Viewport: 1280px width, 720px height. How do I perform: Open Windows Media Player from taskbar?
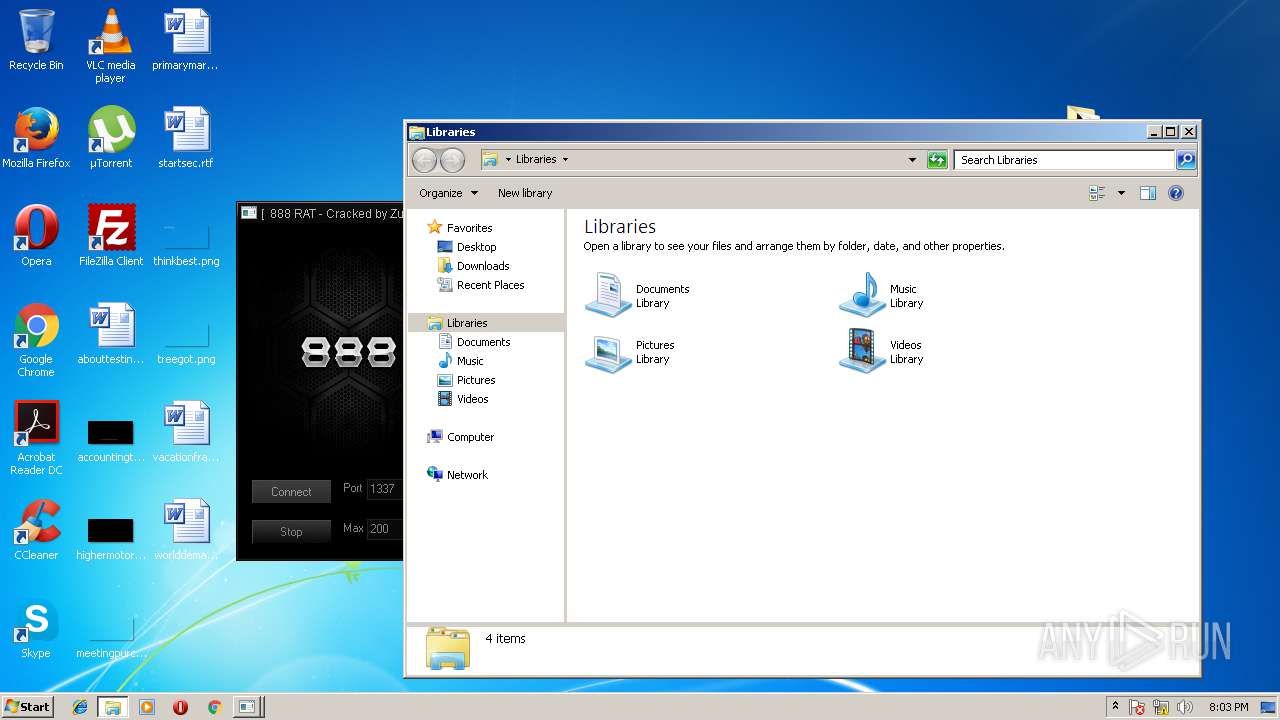point(147,707)
